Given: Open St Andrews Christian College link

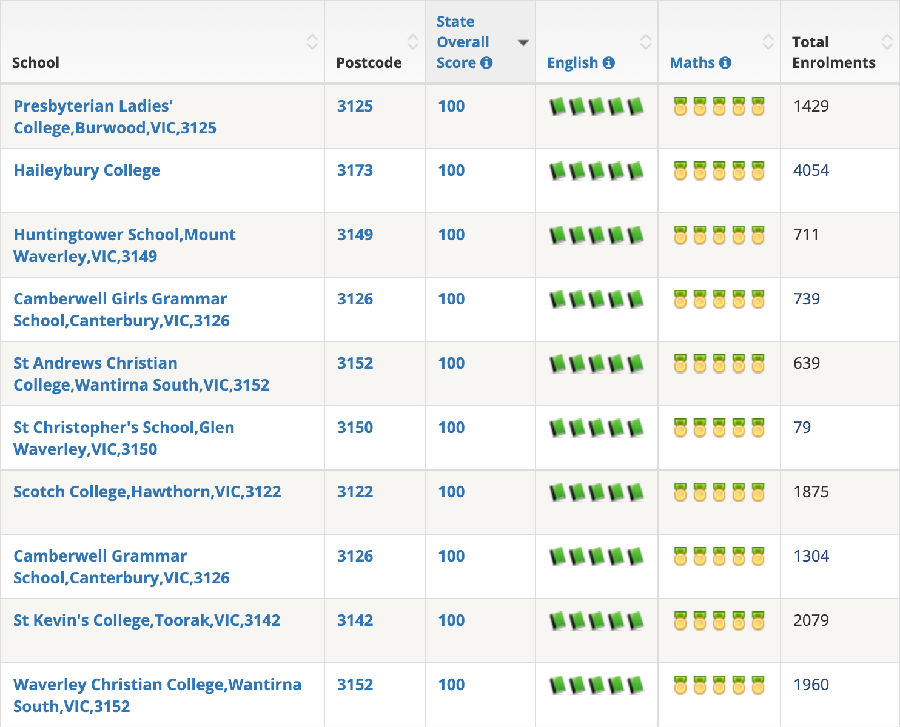Looking at the screenshot, I should [x=141, y=374].
